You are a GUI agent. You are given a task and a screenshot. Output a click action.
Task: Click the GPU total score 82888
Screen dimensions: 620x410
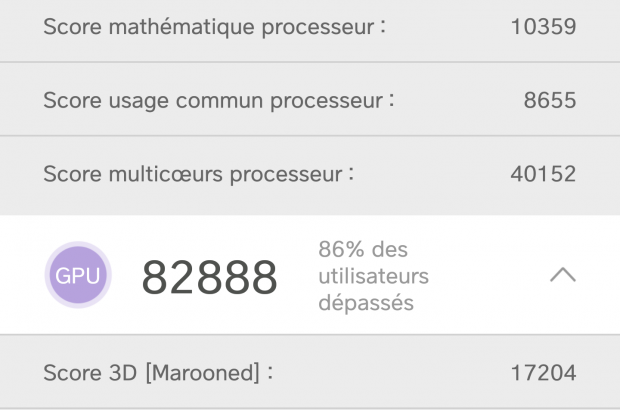209,277
